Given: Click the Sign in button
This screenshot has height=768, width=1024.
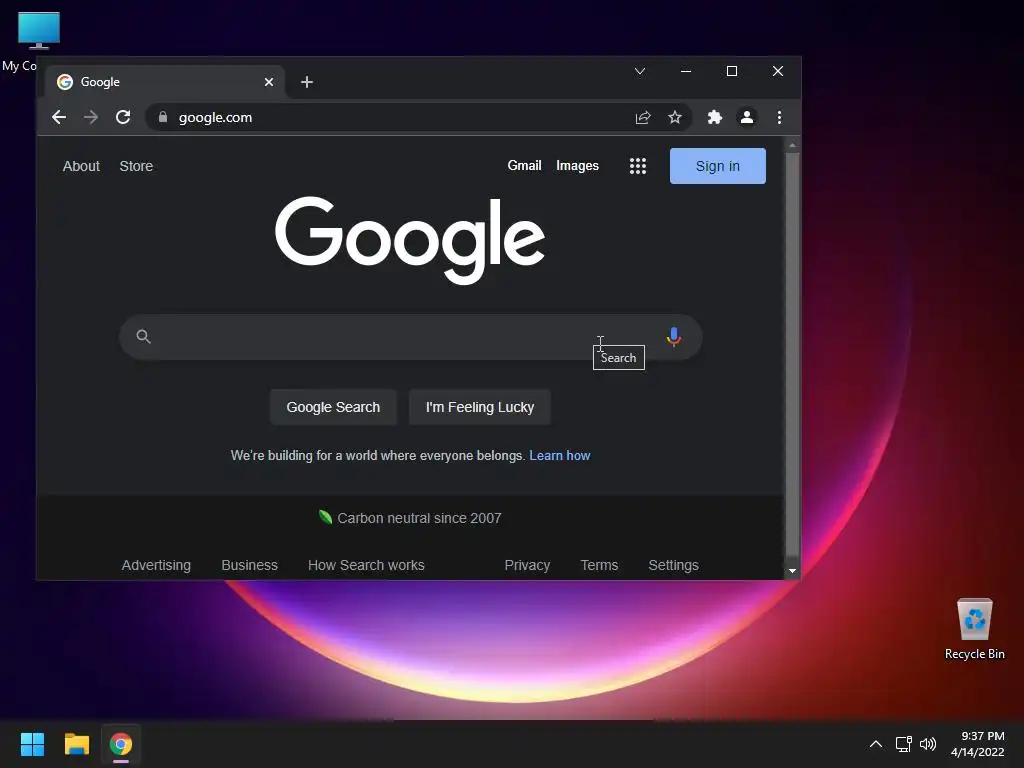Looking at the screenshot, I should coord(718,166).
